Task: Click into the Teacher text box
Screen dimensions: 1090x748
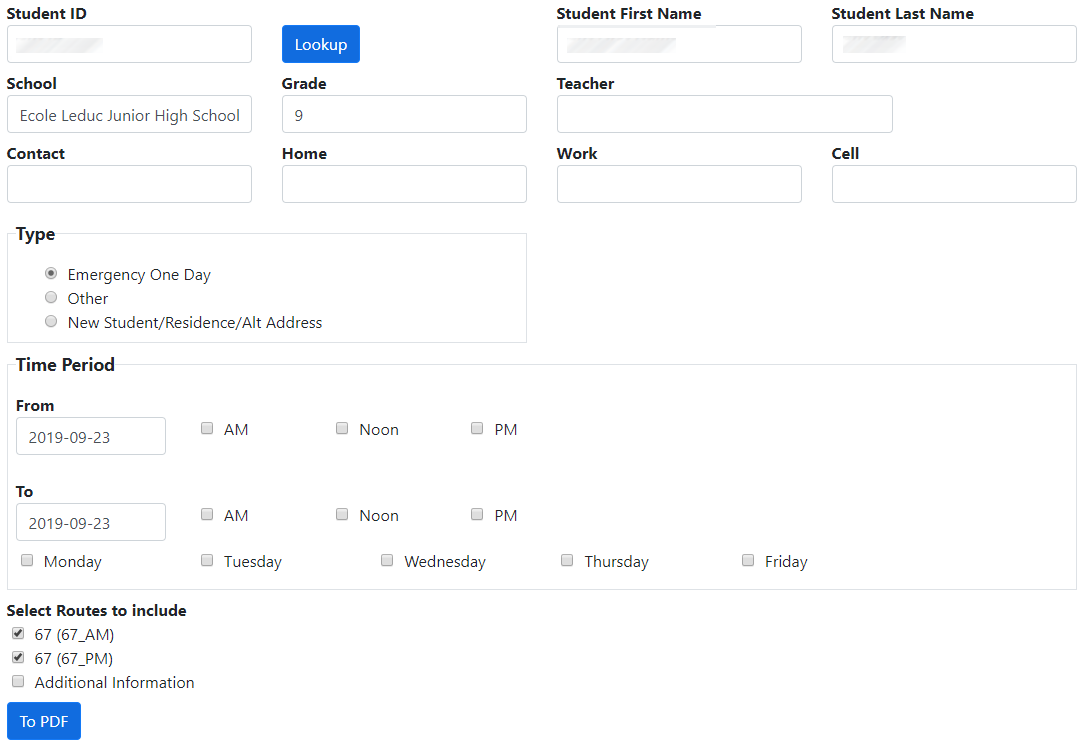Action: (x=724, y=114)
